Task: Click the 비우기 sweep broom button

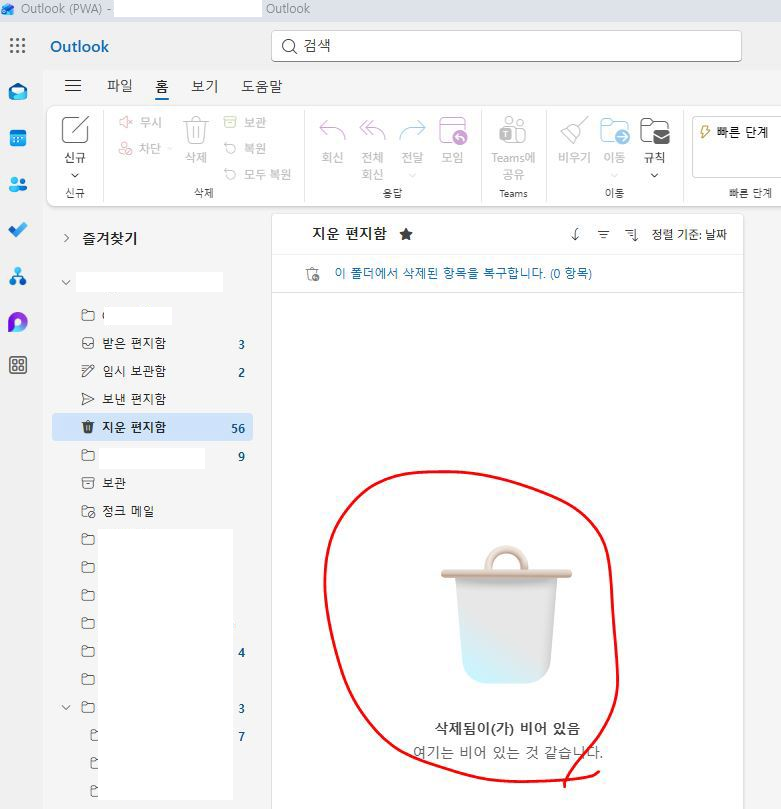Action: tap(574, 140)
